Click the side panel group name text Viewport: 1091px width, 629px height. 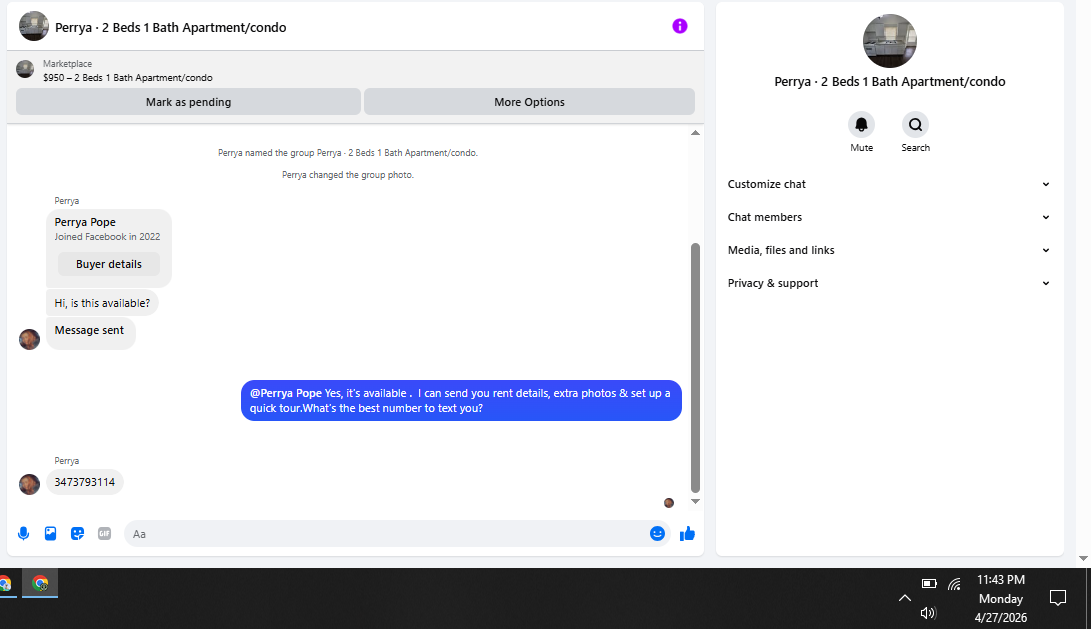889,81
